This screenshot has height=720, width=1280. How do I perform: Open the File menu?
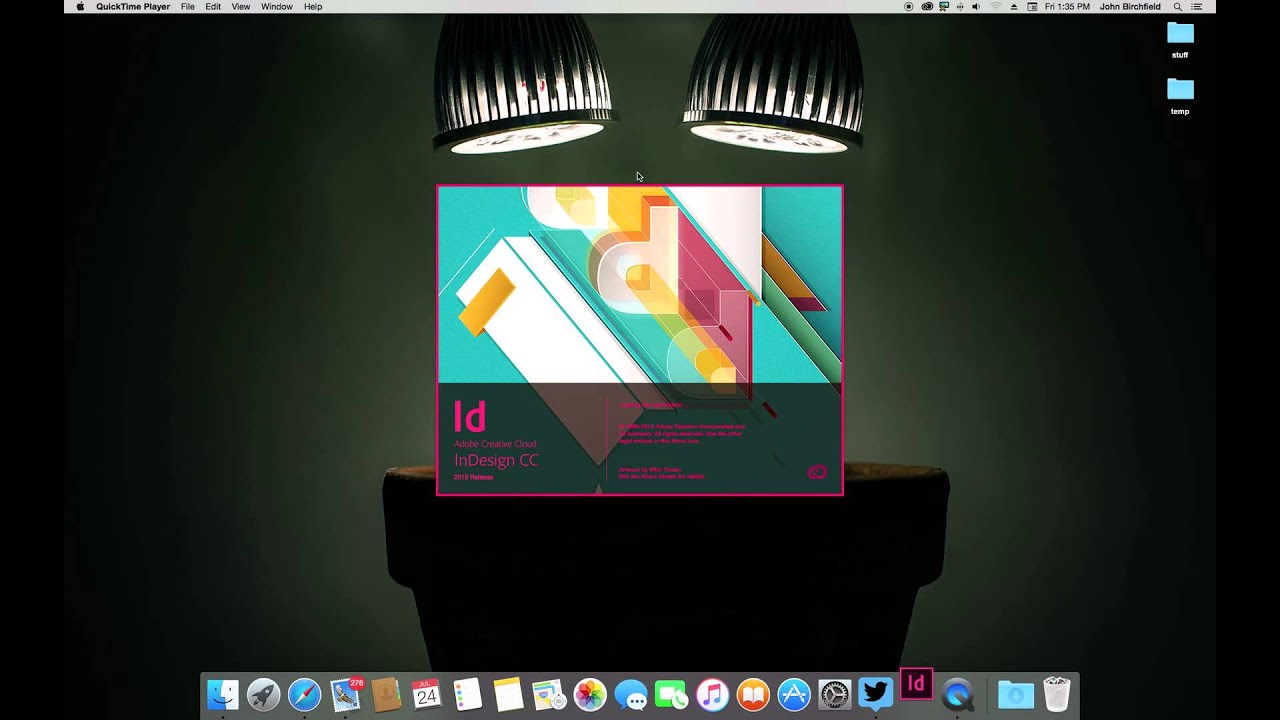click(188, 6)
